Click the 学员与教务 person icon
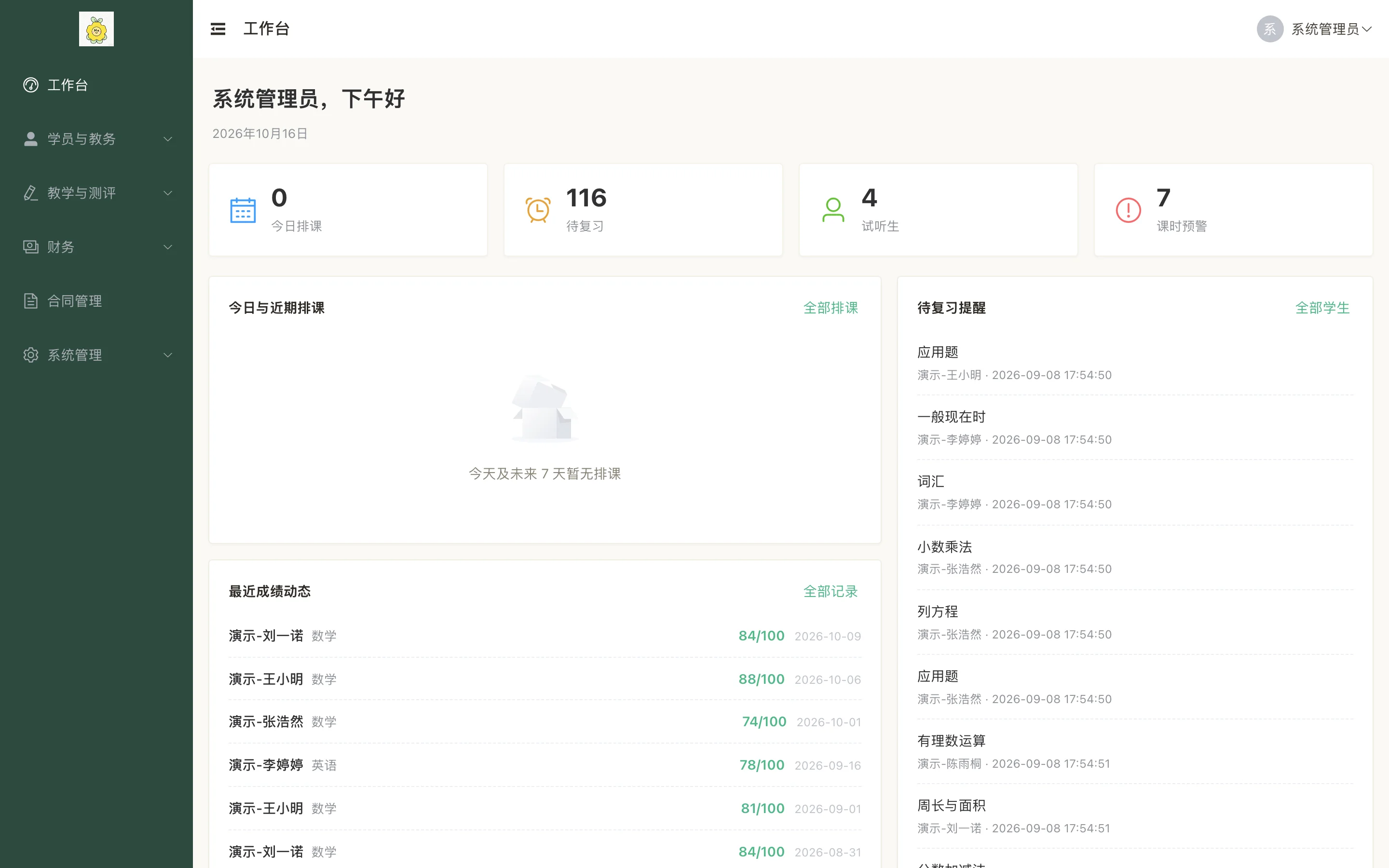 click(31, 139)
